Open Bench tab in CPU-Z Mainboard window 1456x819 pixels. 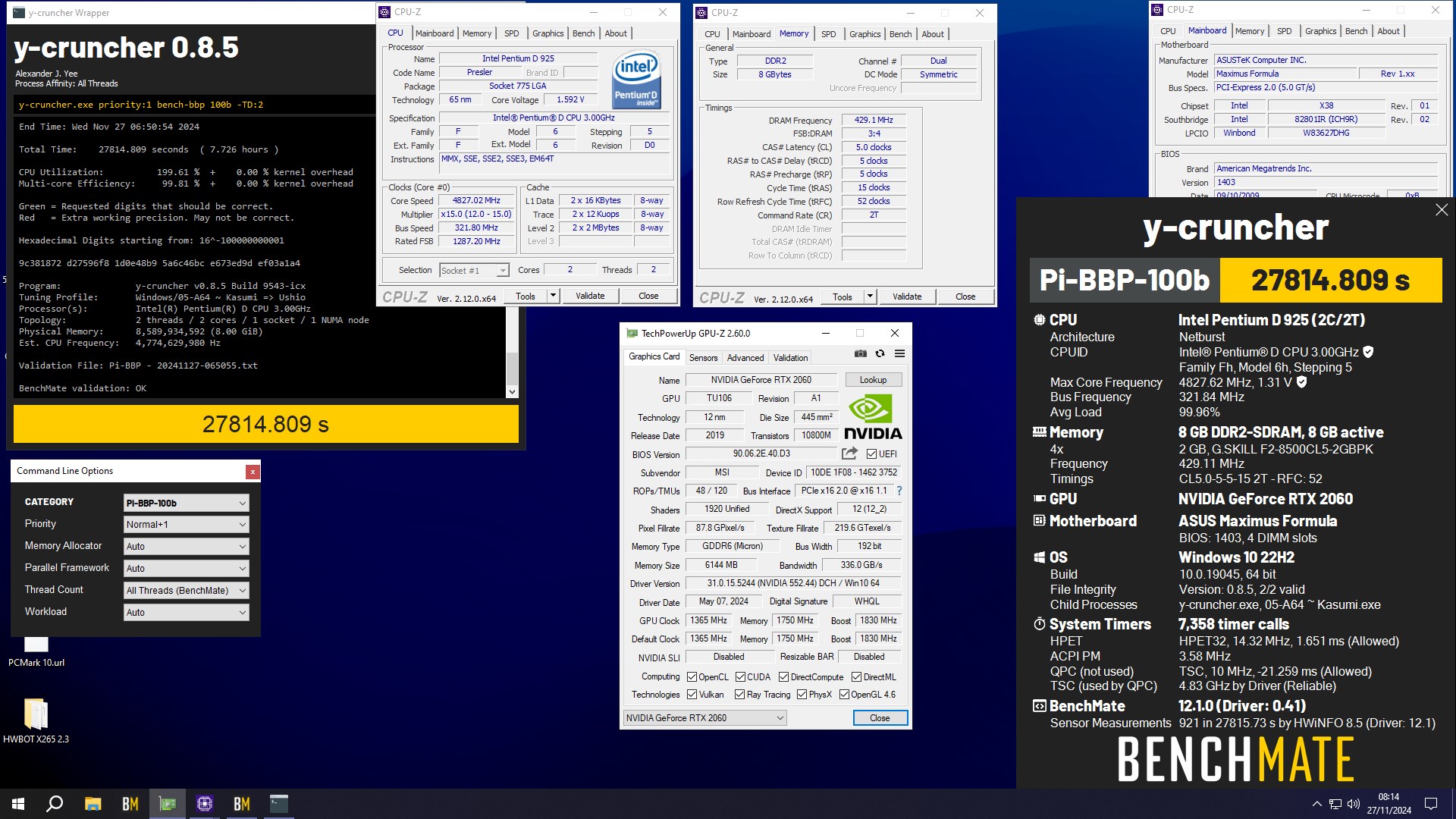[1356, 31]
